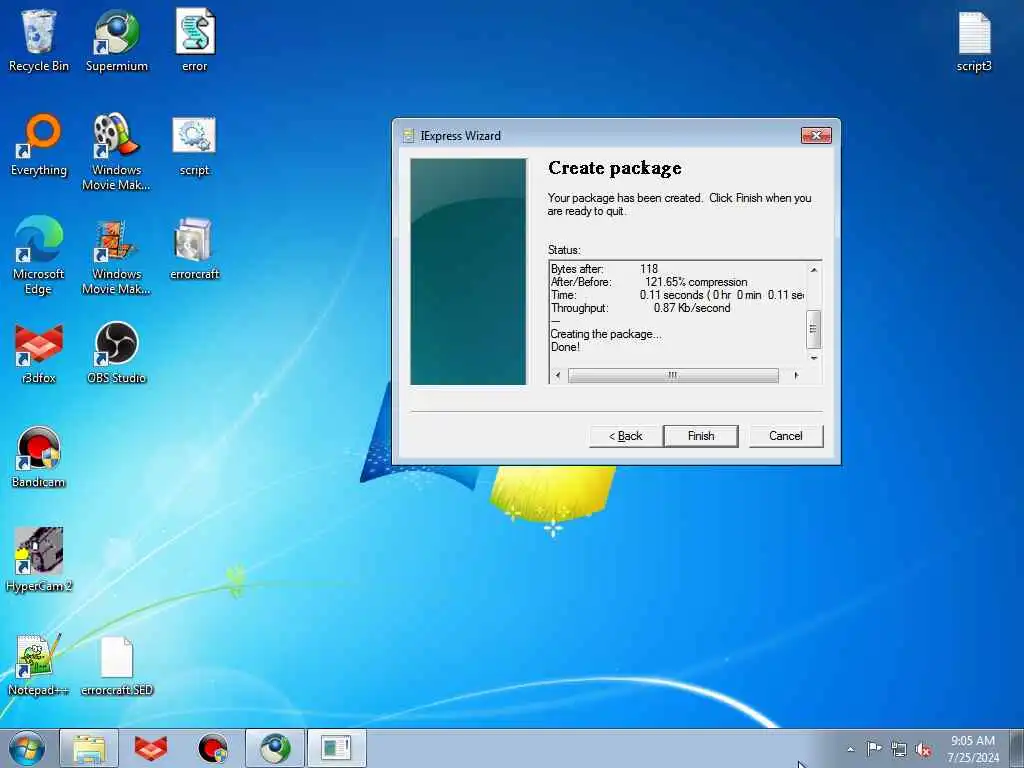Image resolution: width=1024 pixels, height=768 pixels.
Task: Show hidden system tray icons
Action: point(850,749)
